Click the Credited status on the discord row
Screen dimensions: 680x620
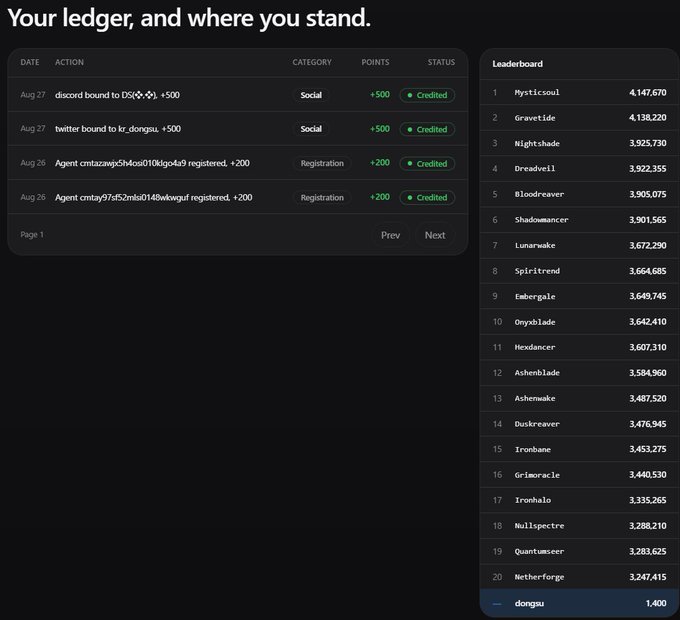point(427,95)
